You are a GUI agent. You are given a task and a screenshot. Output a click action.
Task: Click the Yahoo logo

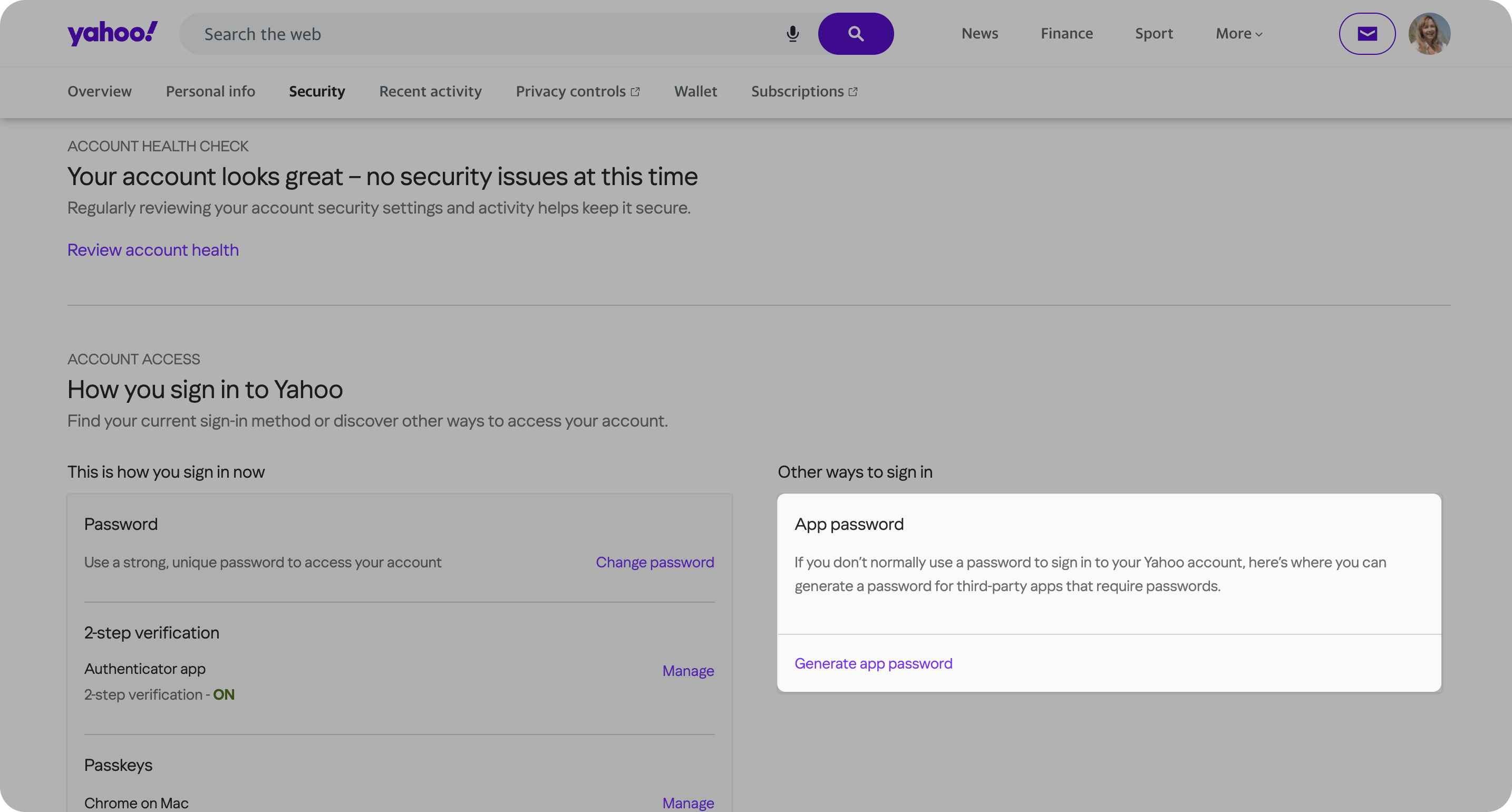pos(112,33)
